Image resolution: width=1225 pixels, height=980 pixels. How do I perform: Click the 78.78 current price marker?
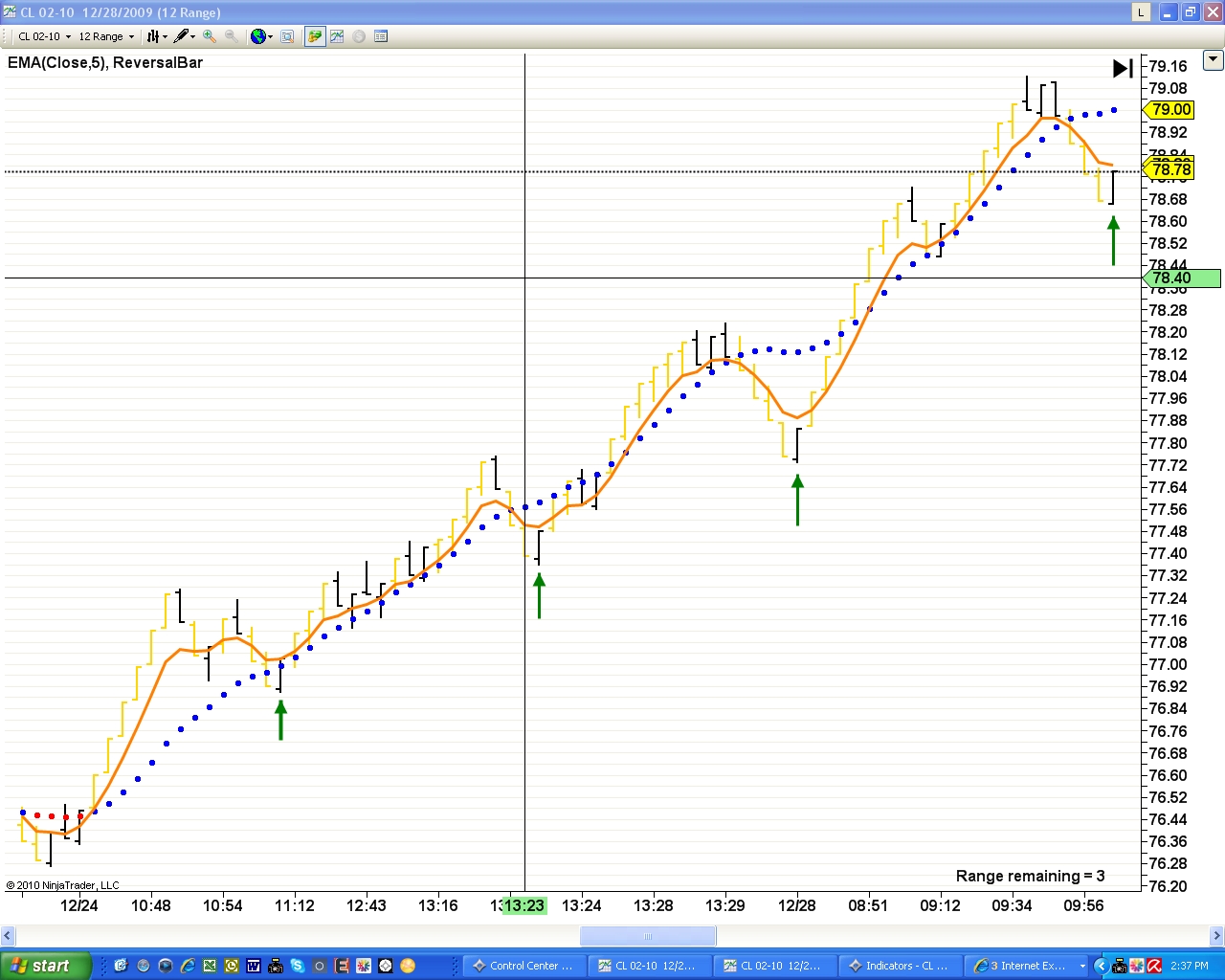pyautogui.click(x=1169, y=170)
